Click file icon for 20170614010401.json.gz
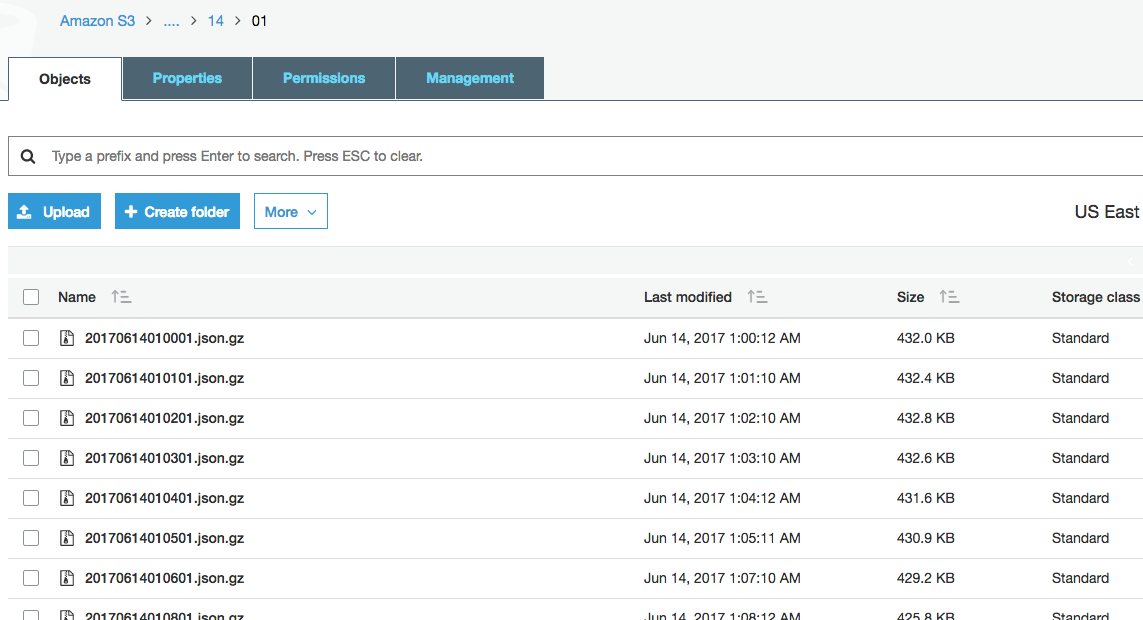Screen dimensions: 1143x620 point(67,498)
